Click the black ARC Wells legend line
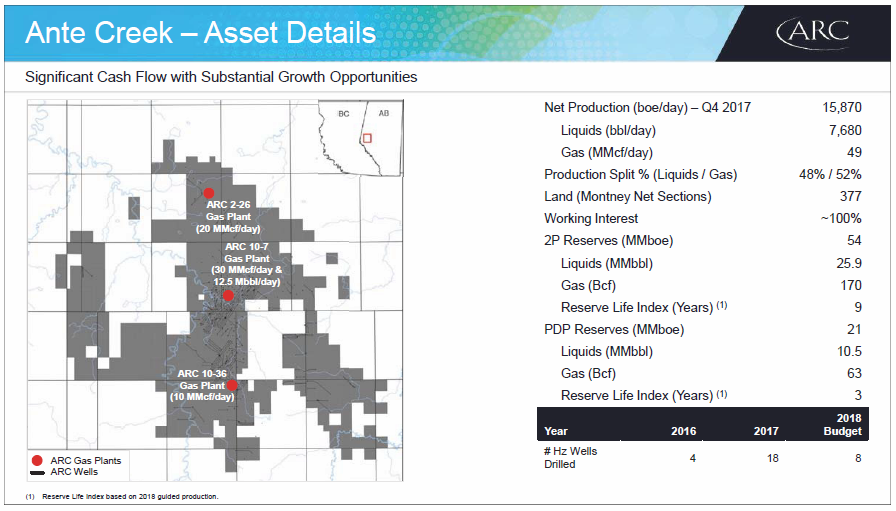This screenshot has height=511, width=896. 37,473
